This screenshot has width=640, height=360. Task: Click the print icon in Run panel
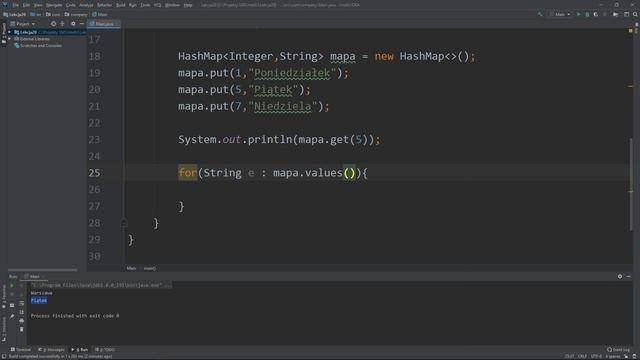(x=22, y=320)
